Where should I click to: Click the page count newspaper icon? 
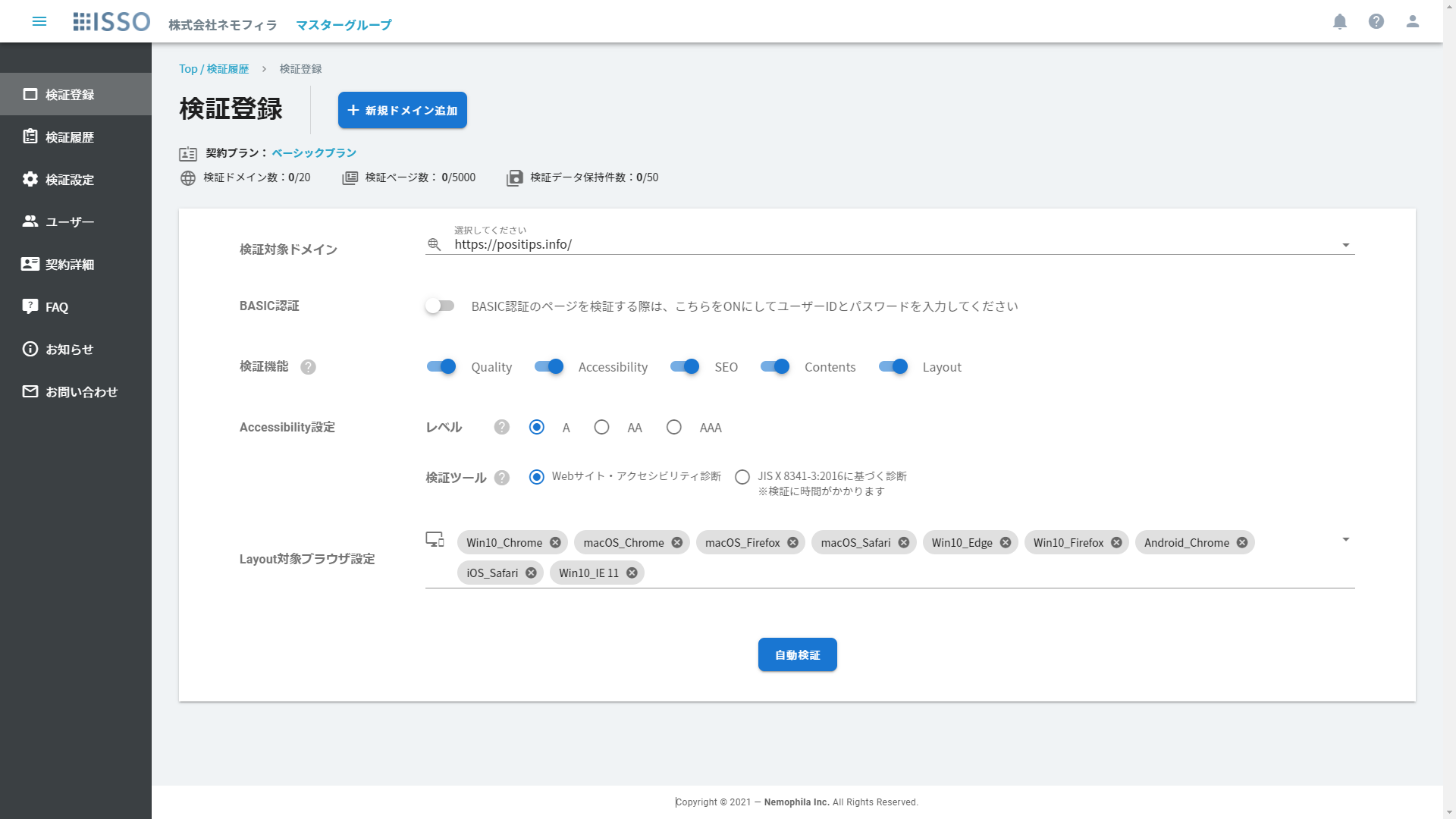(350, 178)
